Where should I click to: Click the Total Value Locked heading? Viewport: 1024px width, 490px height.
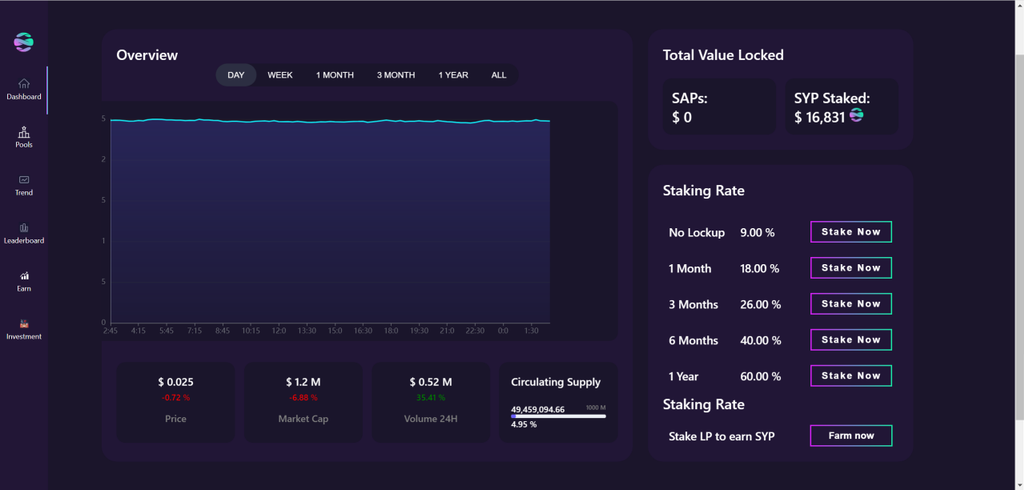point(723,55)
